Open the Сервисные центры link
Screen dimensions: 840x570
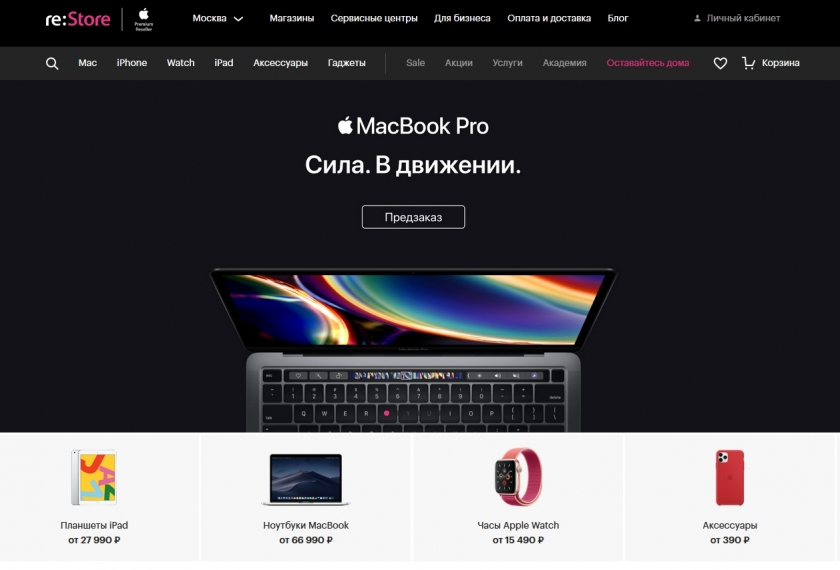point(374,18)
